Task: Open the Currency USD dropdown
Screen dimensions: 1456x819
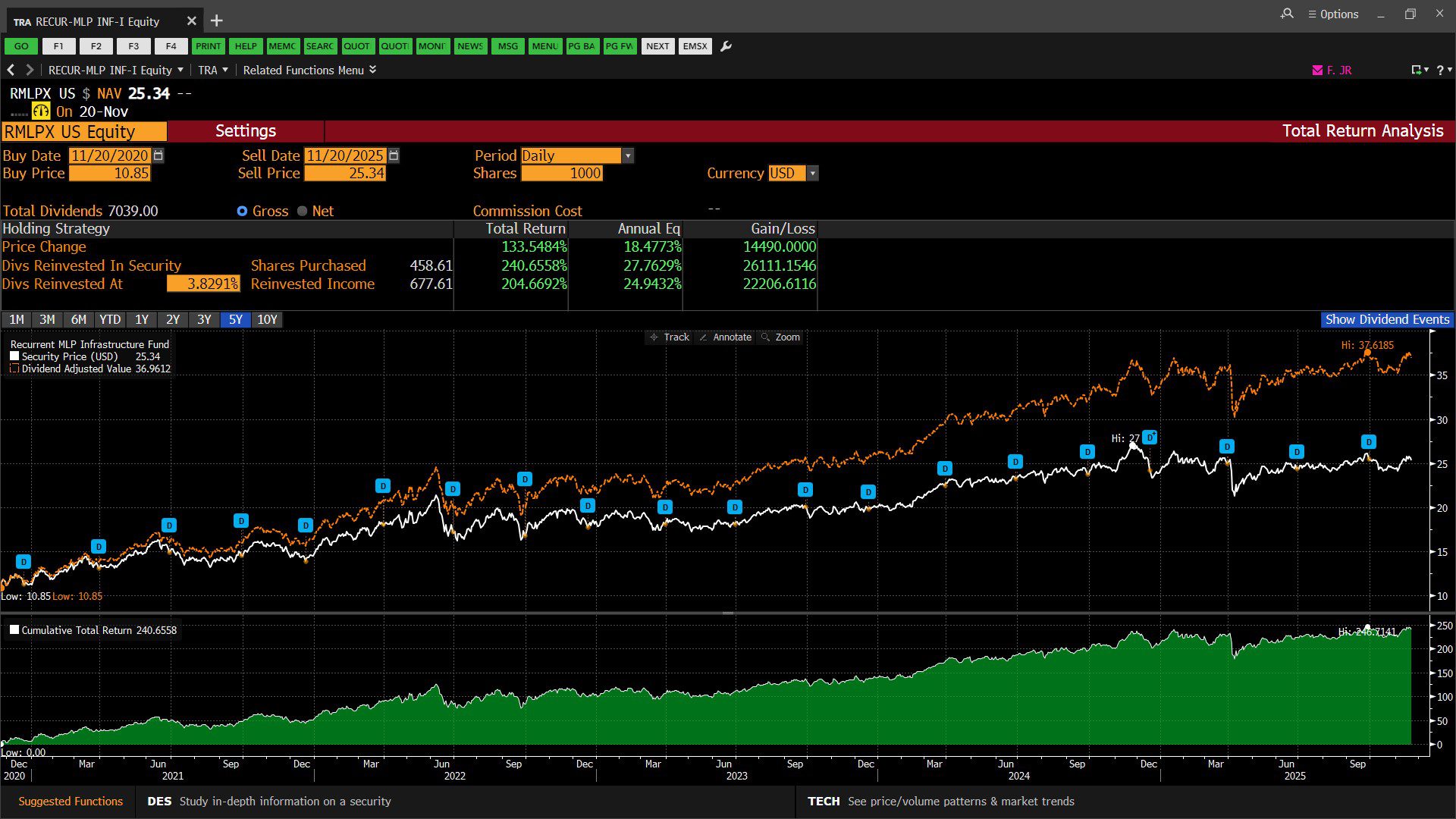Action: point(812,173)
